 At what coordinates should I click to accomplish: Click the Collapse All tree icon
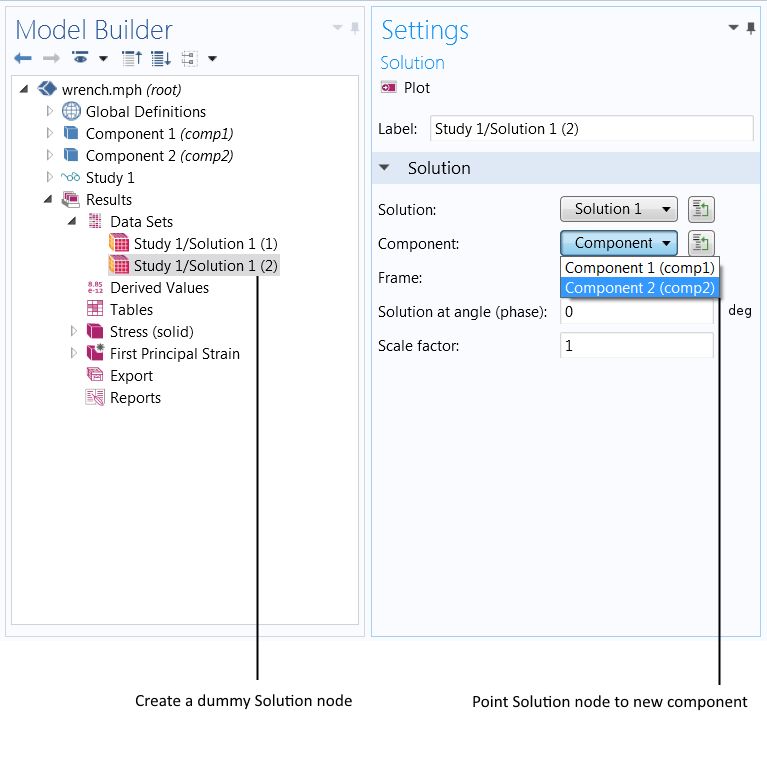tap(132, 59)
